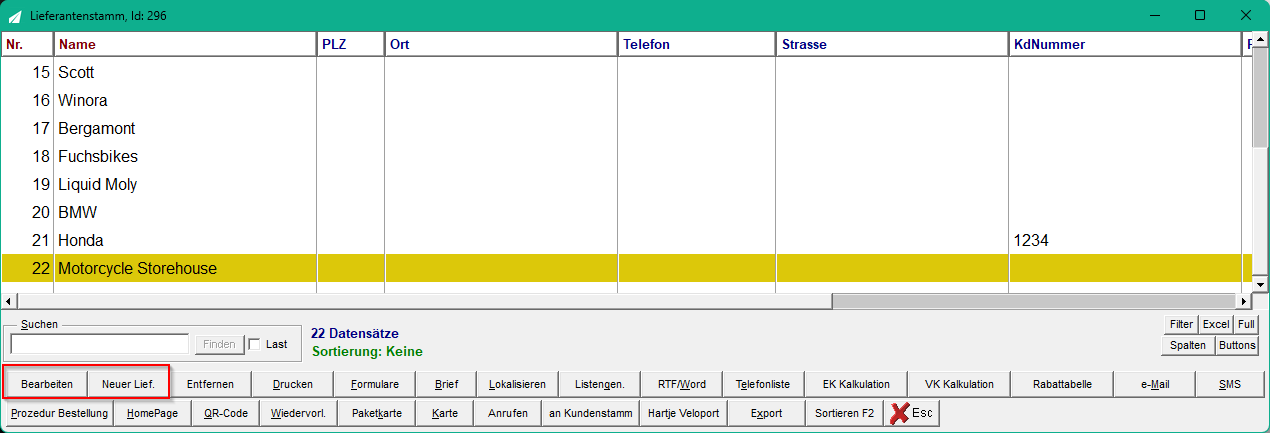Image resolution: width=1270 pixels, height=433 pixels.
Task: Click the HomePage button
Action: click(x=152, y=413)
